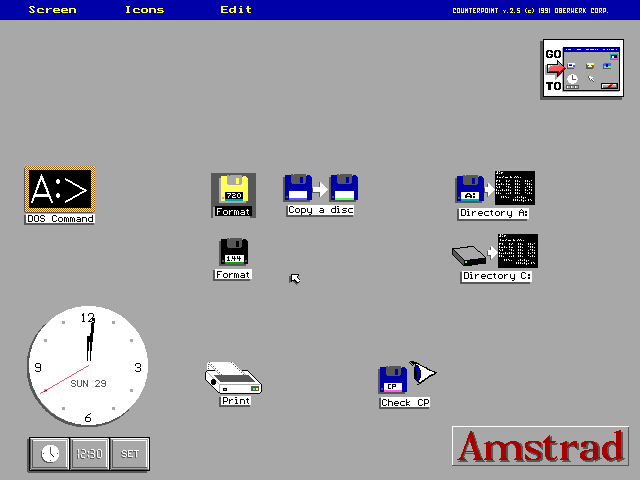Switch to digital 12:30 clock display
The image size is (640, 480).
(x=89, y=454)
